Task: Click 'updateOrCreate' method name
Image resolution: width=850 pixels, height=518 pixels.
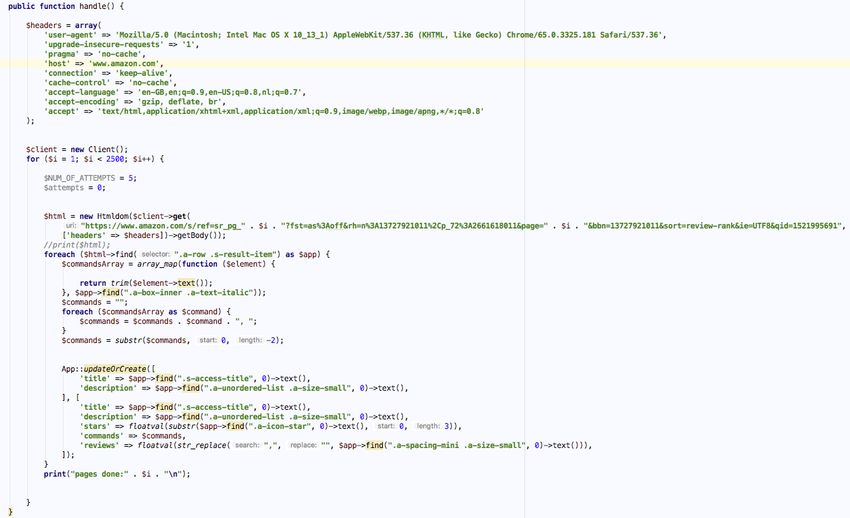Action: point(115,369)
